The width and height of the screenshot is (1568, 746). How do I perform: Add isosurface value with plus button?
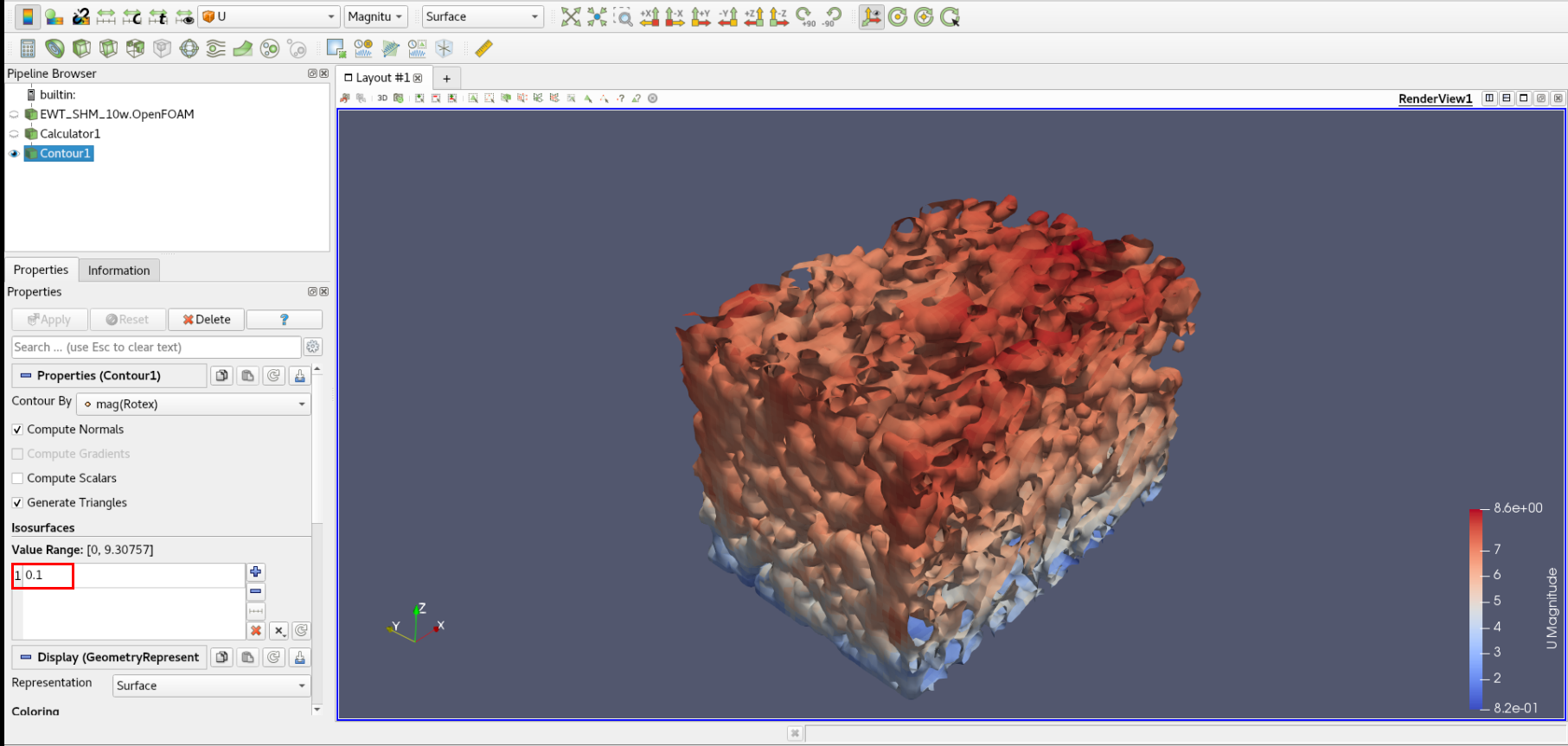(256, 572)
